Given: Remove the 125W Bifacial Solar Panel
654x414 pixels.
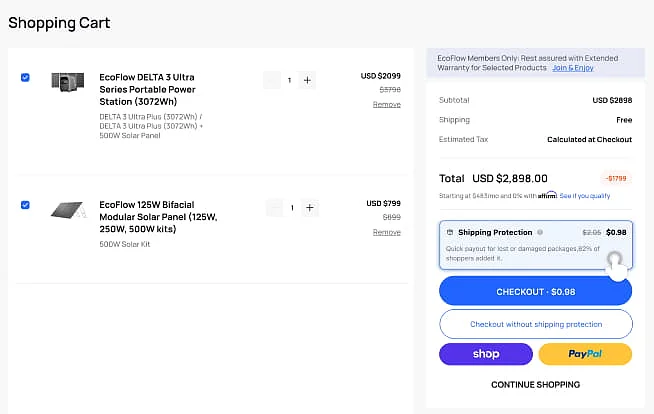Looking at the screenshot, I should pyautogui.click(x=387, y=232).
